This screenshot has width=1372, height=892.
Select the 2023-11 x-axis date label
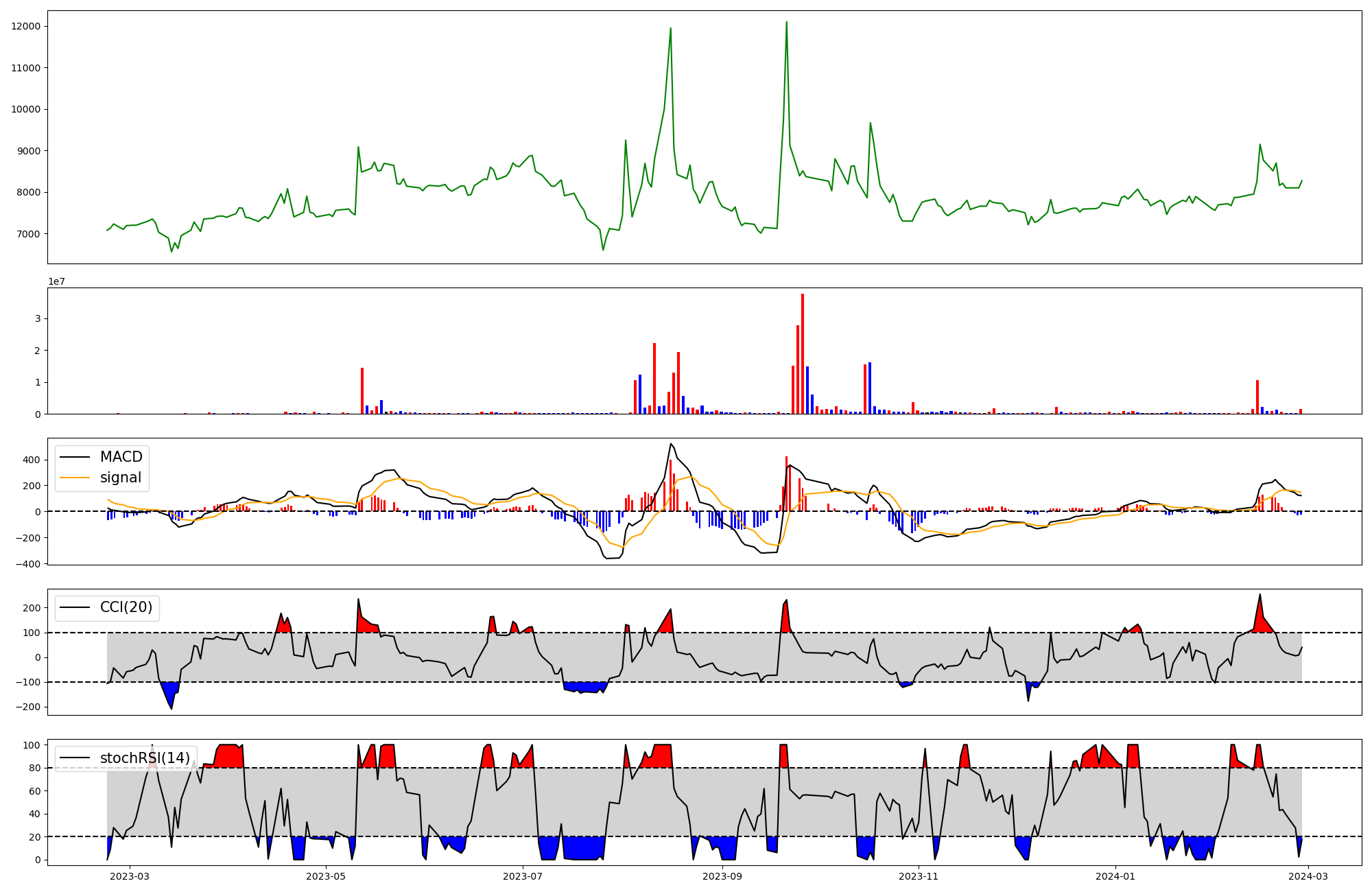point(919,876)
